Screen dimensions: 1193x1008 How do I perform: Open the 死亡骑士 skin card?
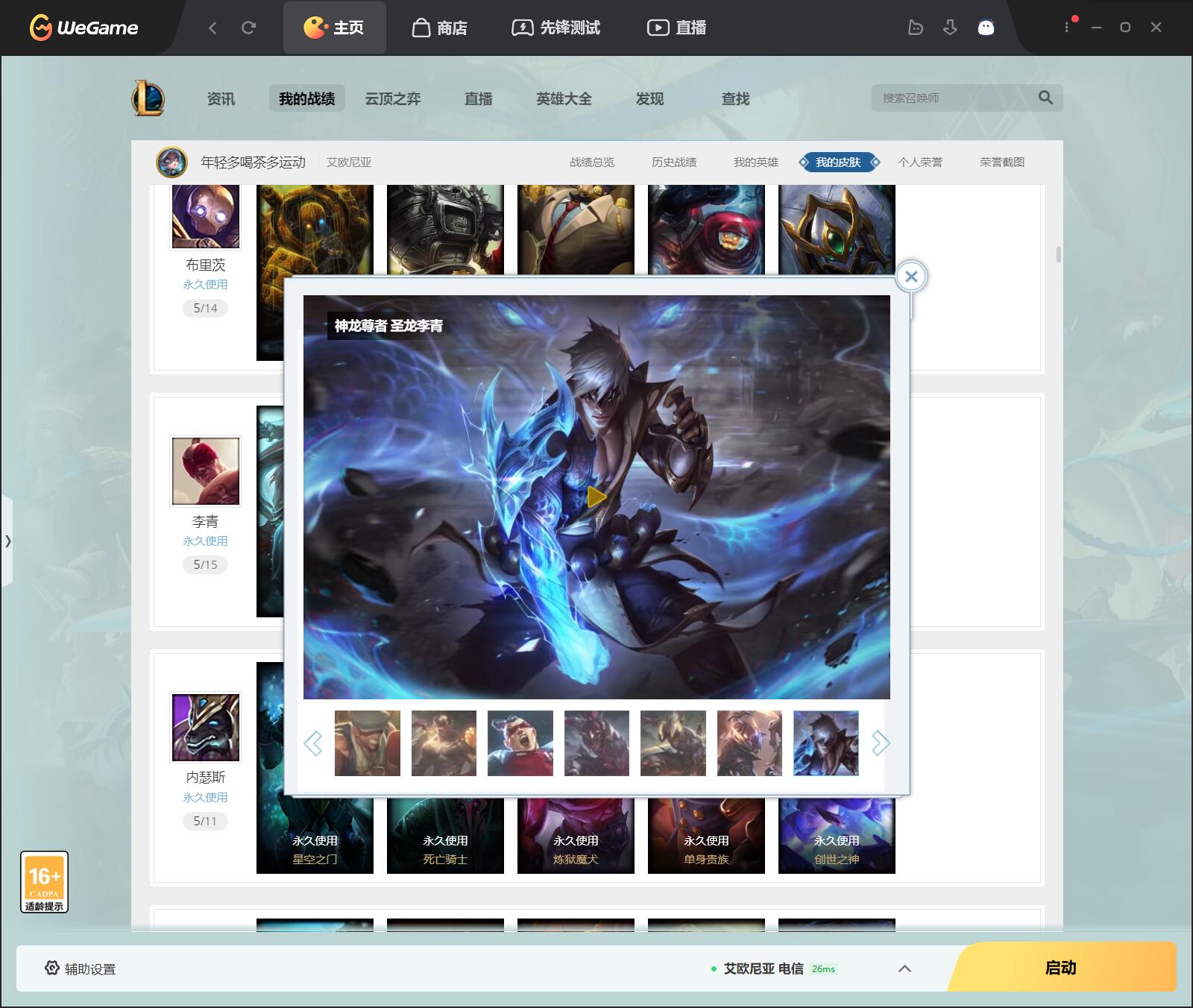click(445, 835)
